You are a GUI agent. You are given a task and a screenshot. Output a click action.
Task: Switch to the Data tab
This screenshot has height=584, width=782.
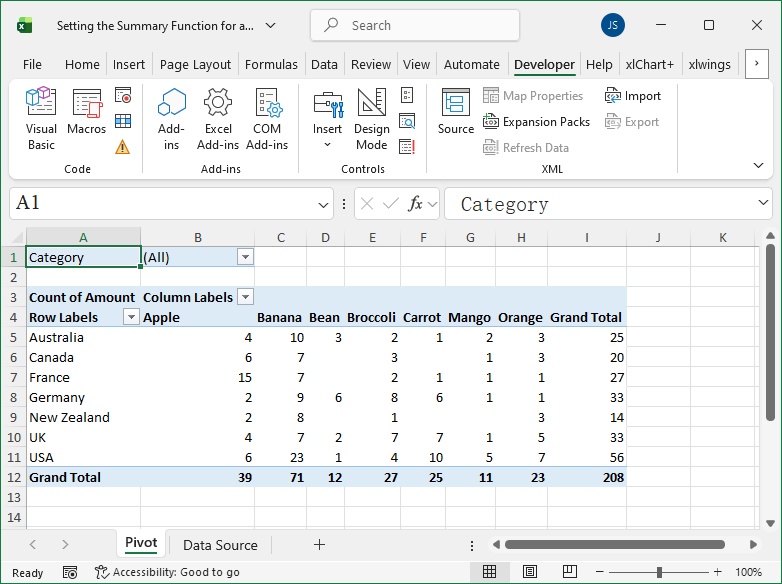(x=324, y=64)
